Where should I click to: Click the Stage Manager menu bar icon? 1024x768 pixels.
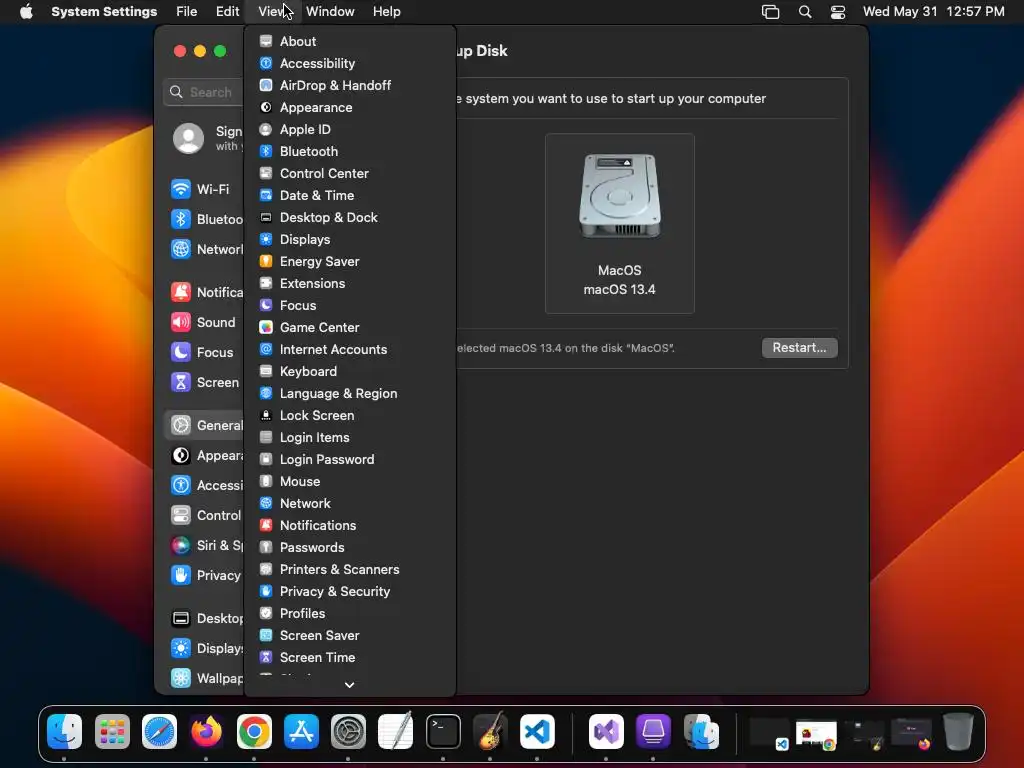(x=771, y=12)
